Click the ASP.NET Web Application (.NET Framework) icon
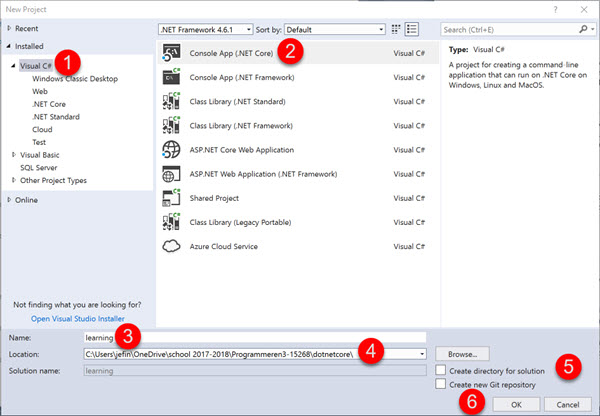The width and height of the screenshot is (600, 416). [171, 174]
